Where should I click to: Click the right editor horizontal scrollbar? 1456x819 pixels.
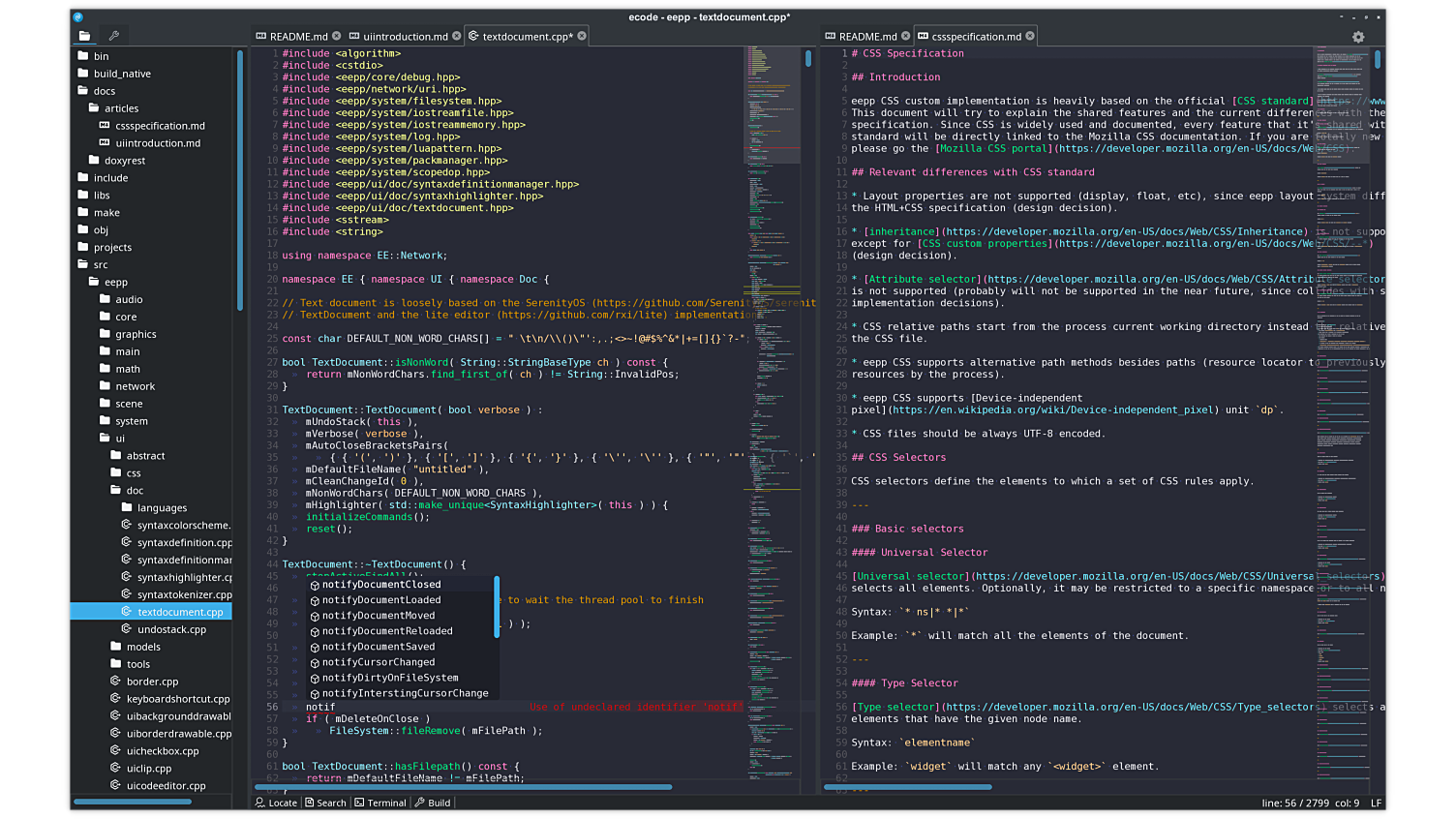(x=907, y=787)
